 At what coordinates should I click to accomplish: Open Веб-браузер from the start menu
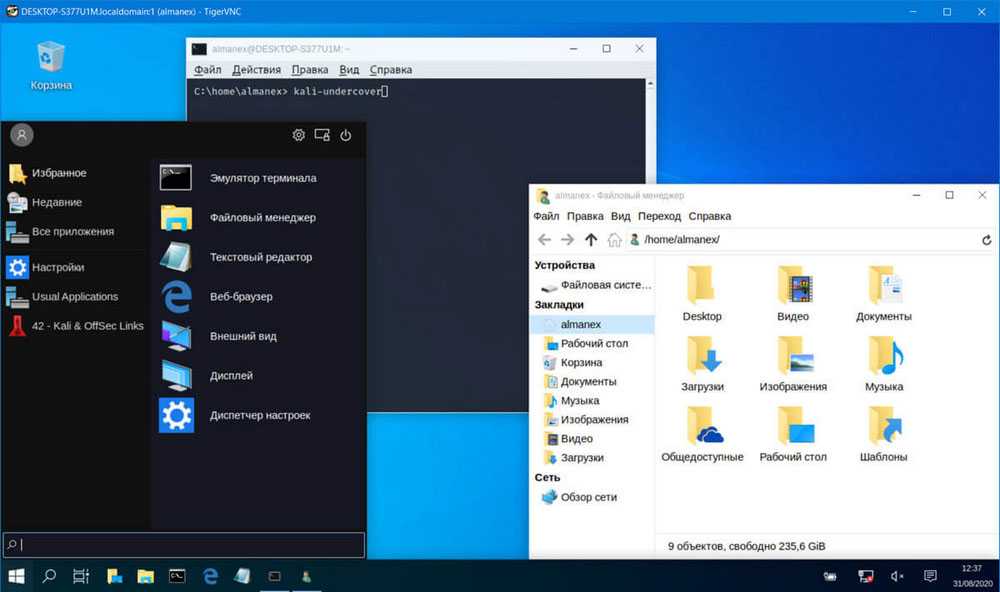[240, 296]
